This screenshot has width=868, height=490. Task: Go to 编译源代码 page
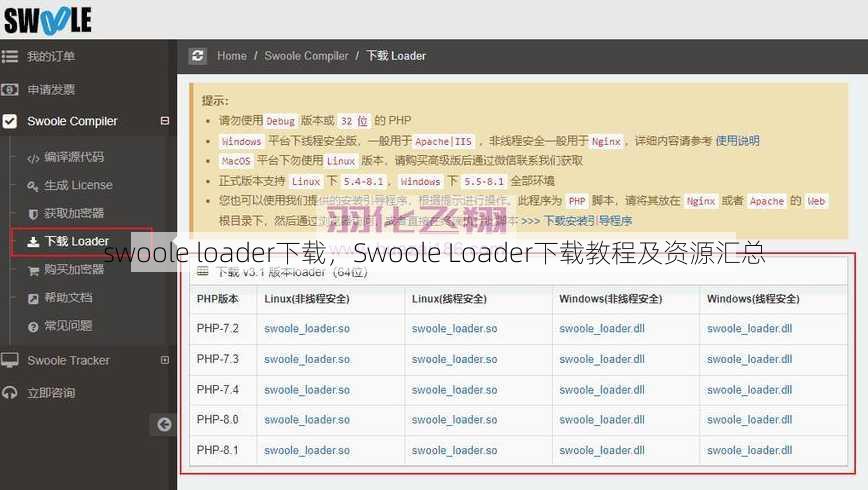coord(74,157)
